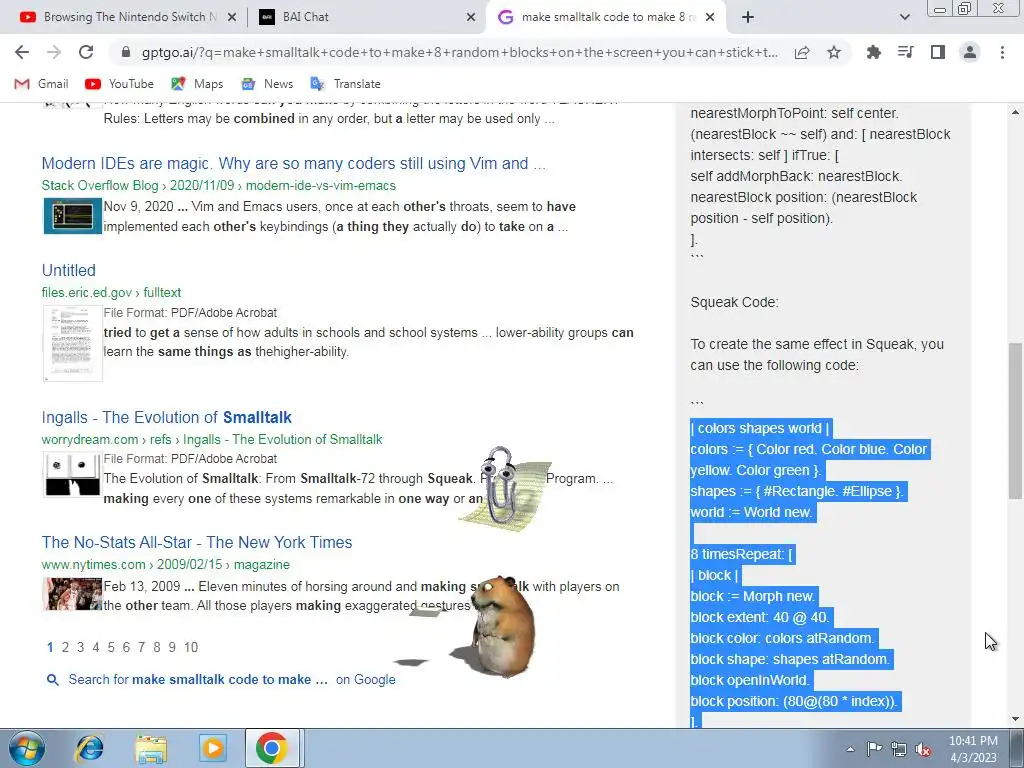This screenshot has height=768, width=1024.
Task: Close the BAI Chat tab
Action: tap(471, 17)
